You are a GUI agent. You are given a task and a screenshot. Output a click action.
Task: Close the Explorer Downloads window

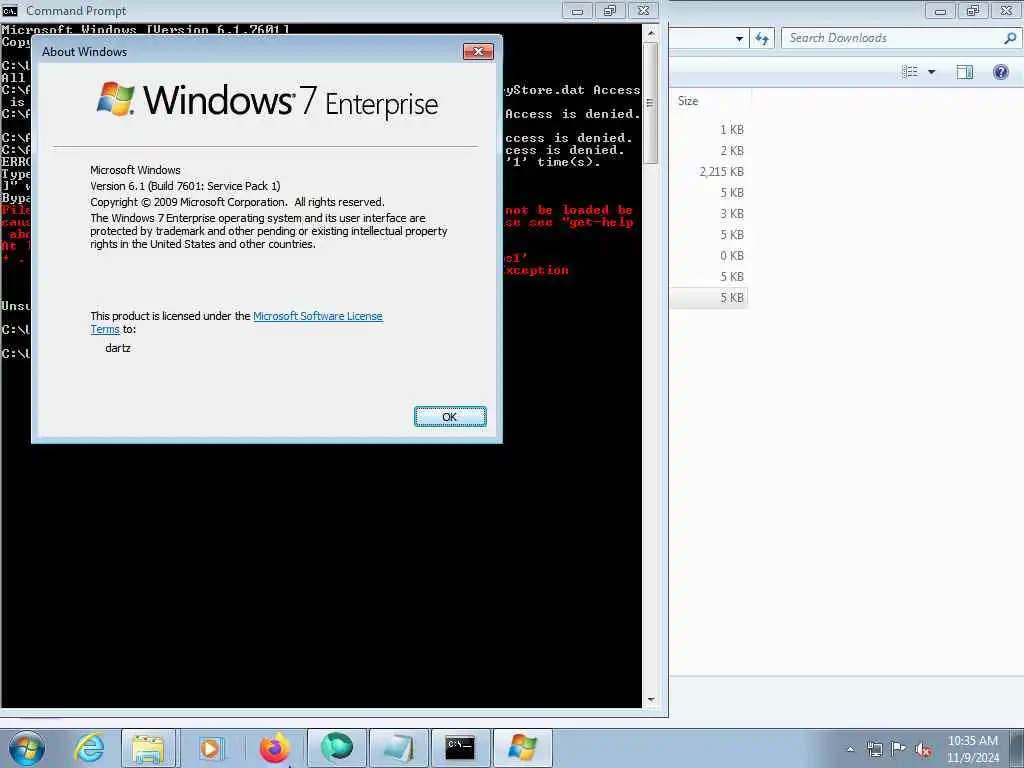pyautogui.click(x=1007, y=10)
